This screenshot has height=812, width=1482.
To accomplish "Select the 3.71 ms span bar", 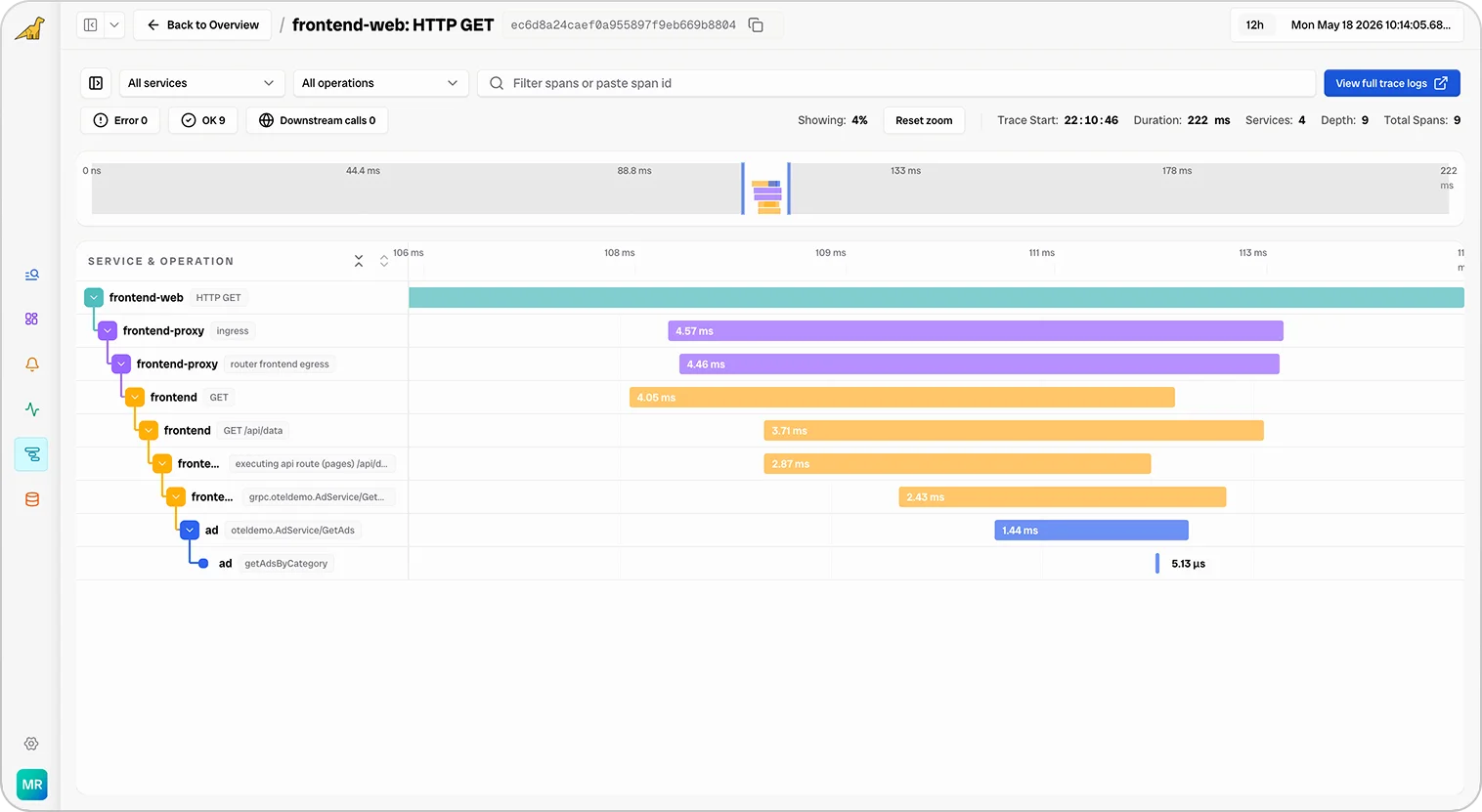I will point(1014,430).
